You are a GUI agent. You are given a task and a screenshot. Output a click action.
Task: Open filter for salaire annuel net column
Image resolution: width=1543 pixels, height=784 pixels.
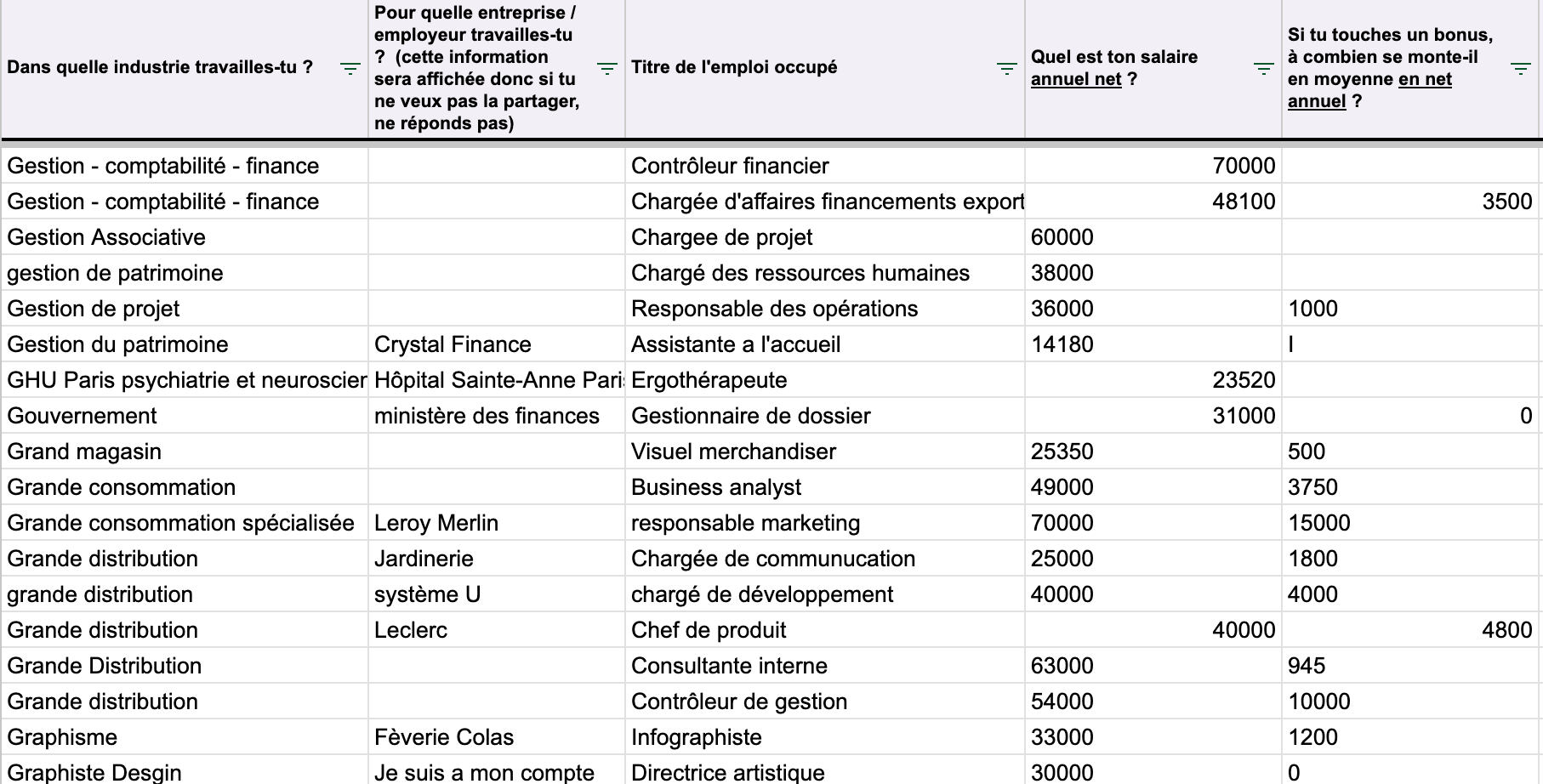tap(1264, 69)
